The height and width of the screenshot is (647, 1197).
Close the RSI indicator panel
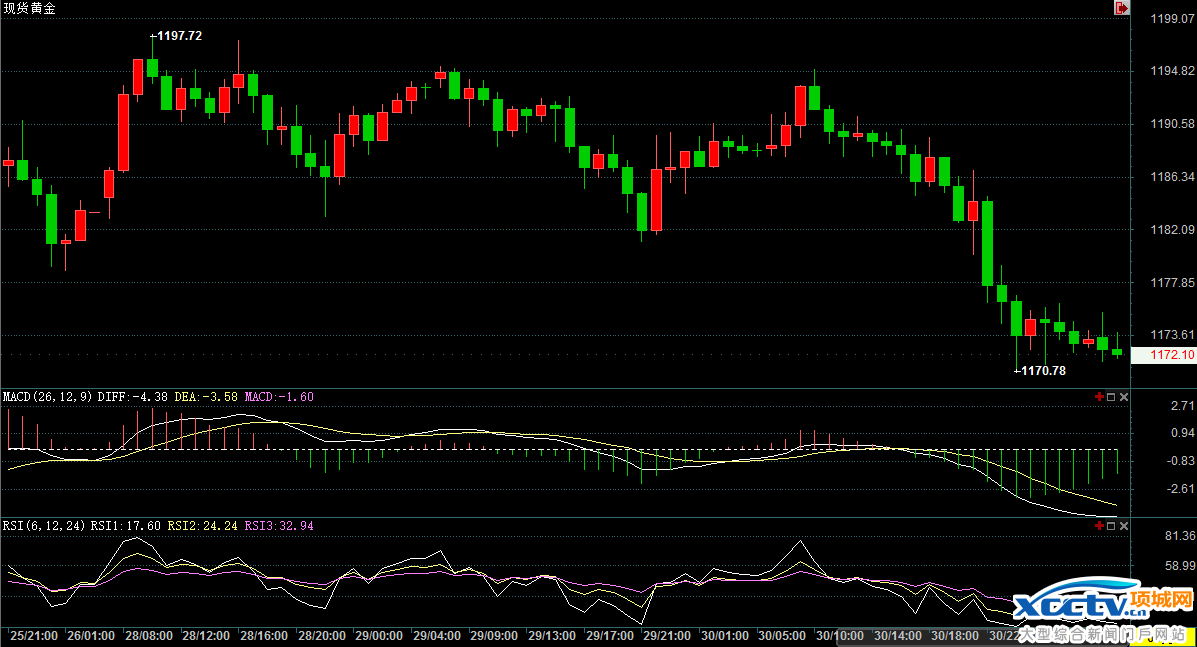[1123, 525]
